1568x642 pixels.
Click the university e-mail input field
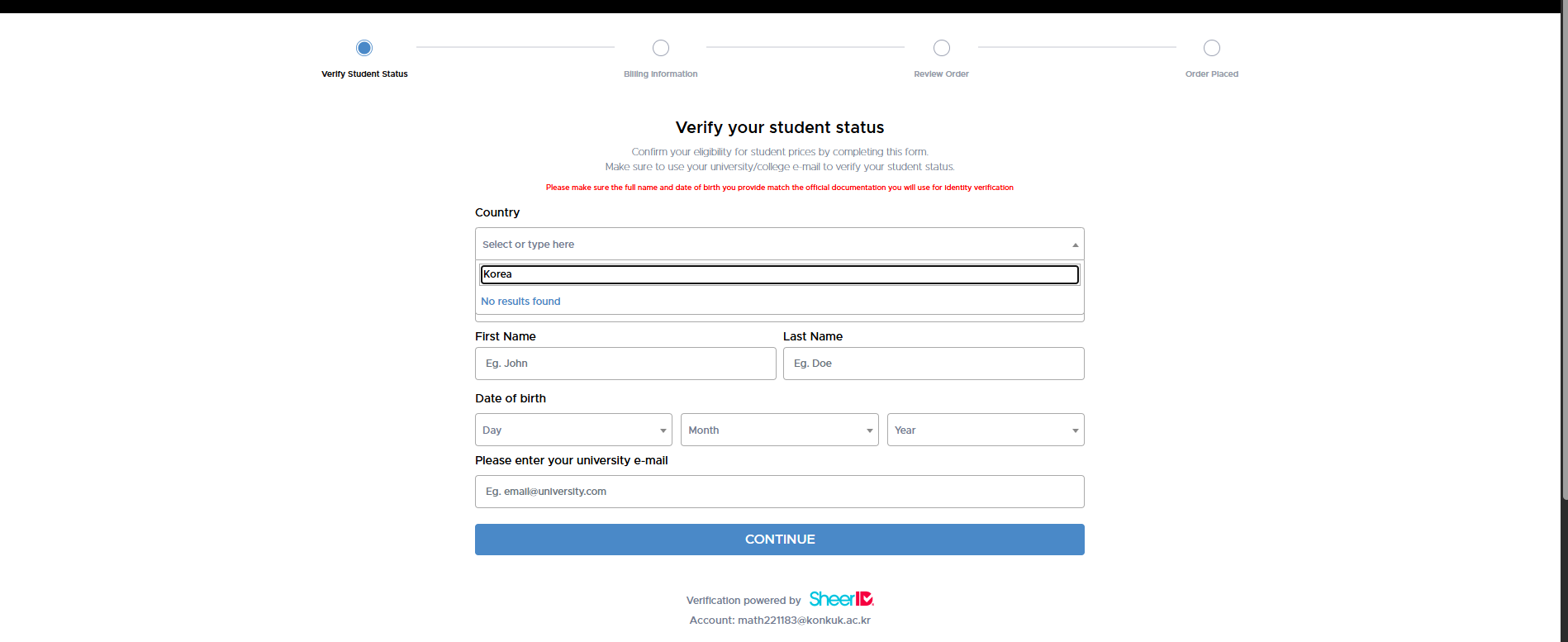(x=779, y=492)
